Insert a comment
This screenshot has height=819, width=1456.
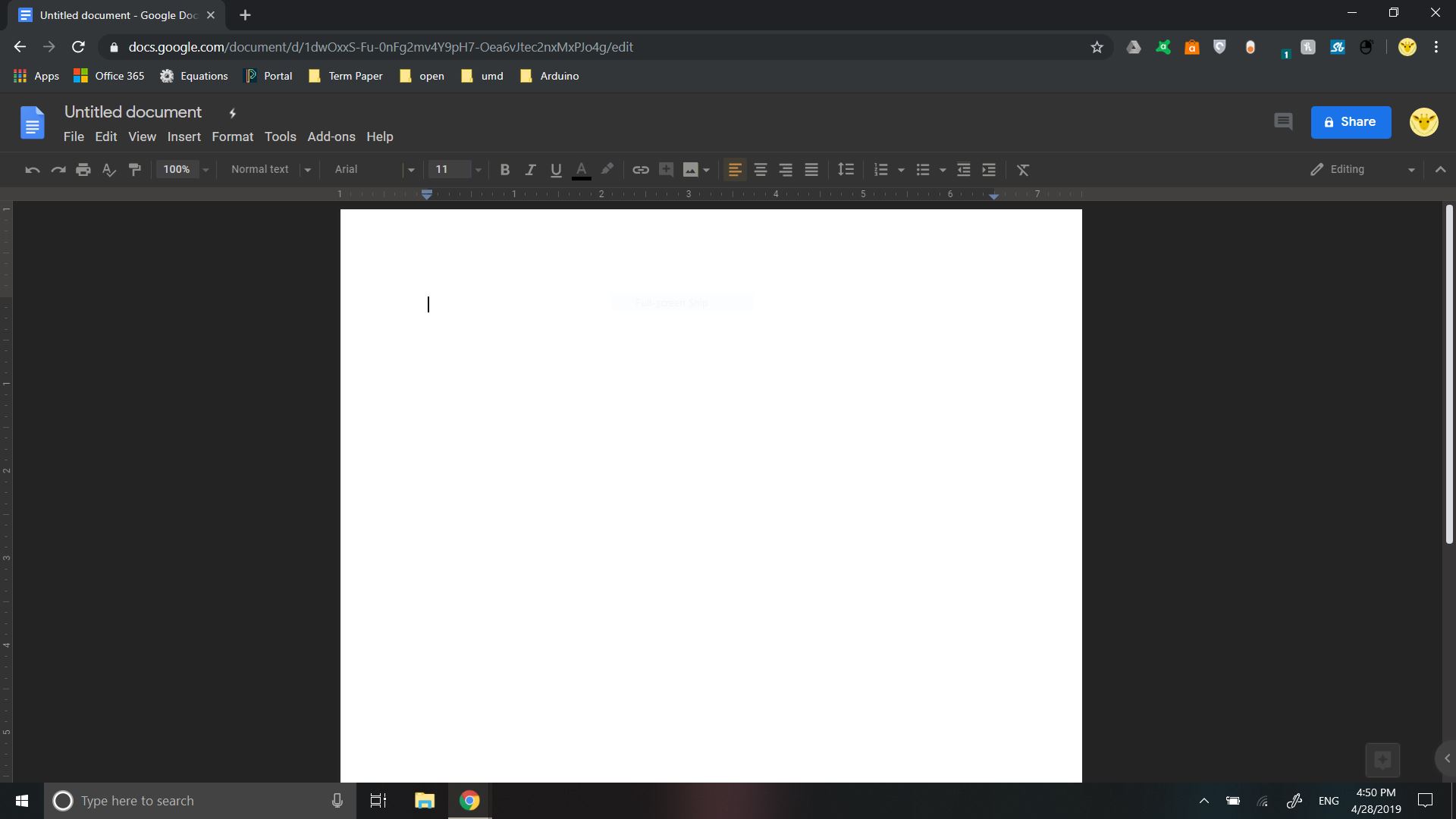(666, 169)
